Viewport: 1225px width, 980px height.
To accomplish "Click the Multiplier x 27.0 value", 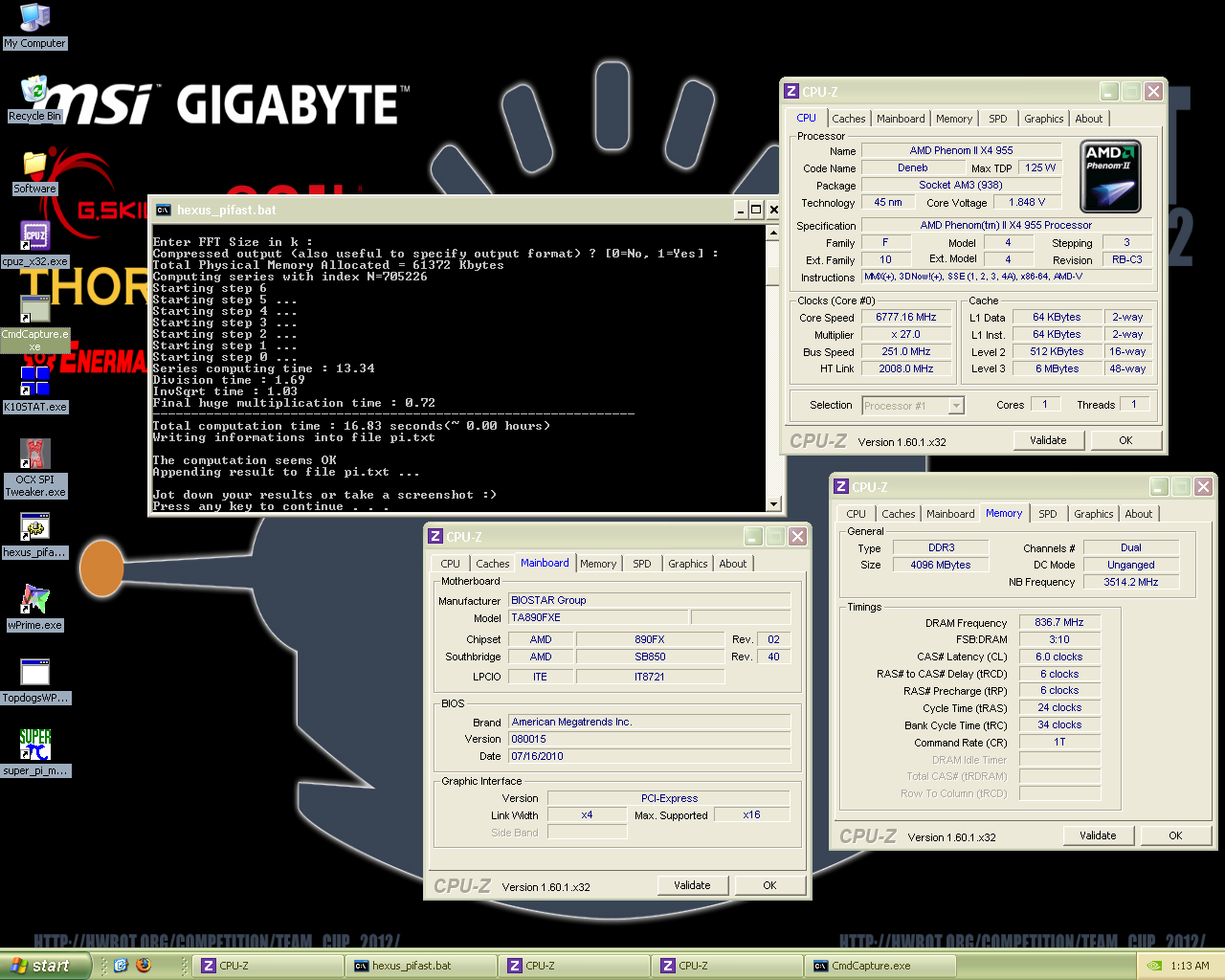I will pos(905,335).
